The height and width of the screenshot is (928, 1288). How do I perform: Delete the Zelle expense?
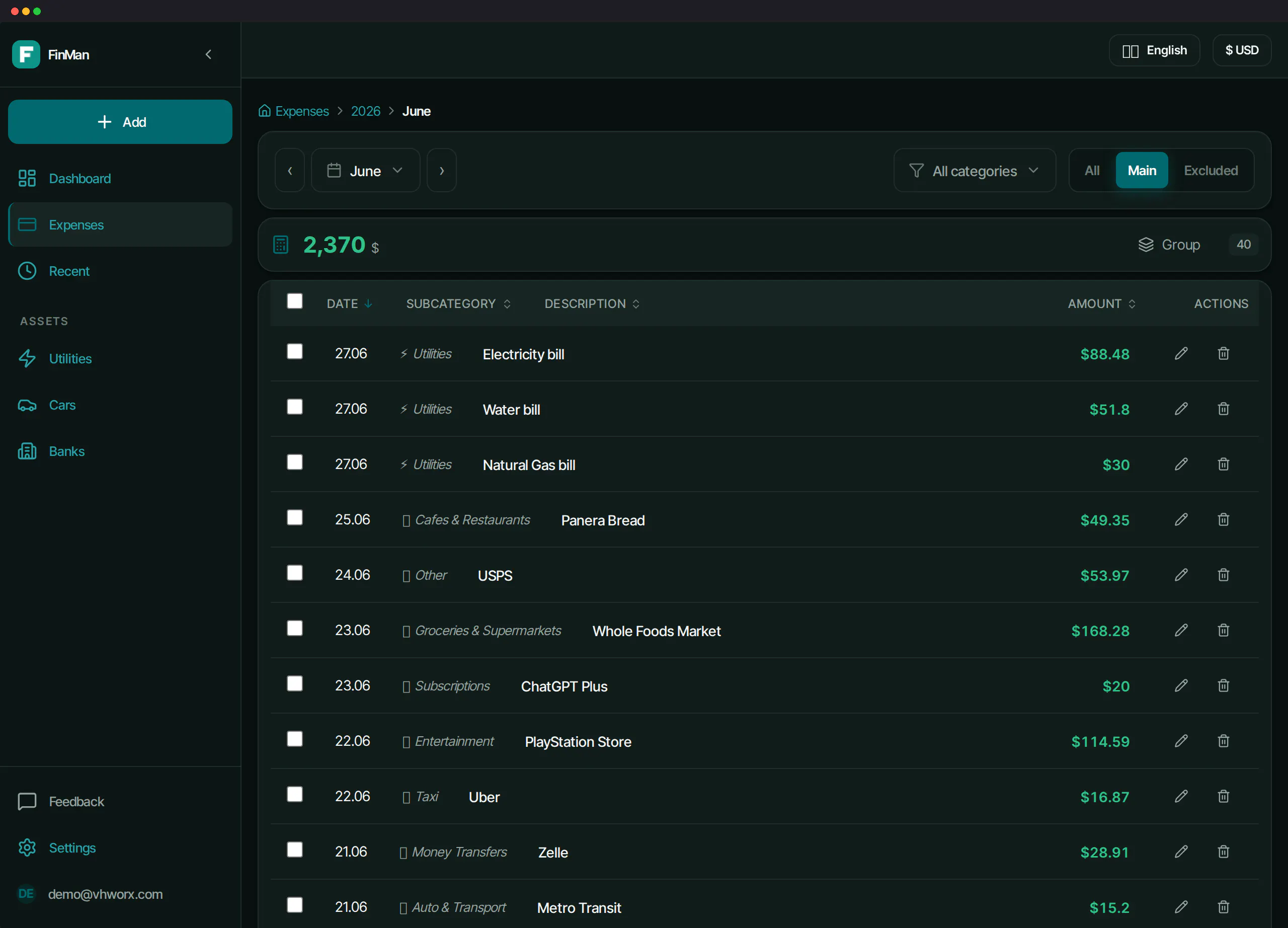click(x=1223, y=852)
